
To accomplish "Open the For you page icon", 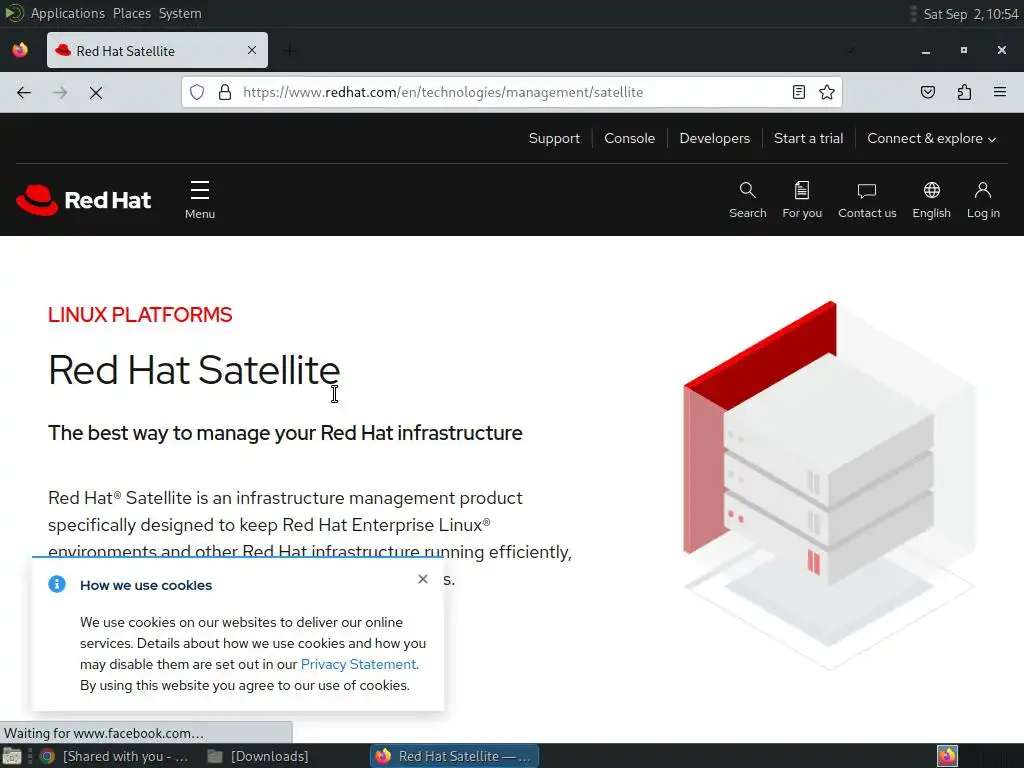I will (x=802, y=200).
